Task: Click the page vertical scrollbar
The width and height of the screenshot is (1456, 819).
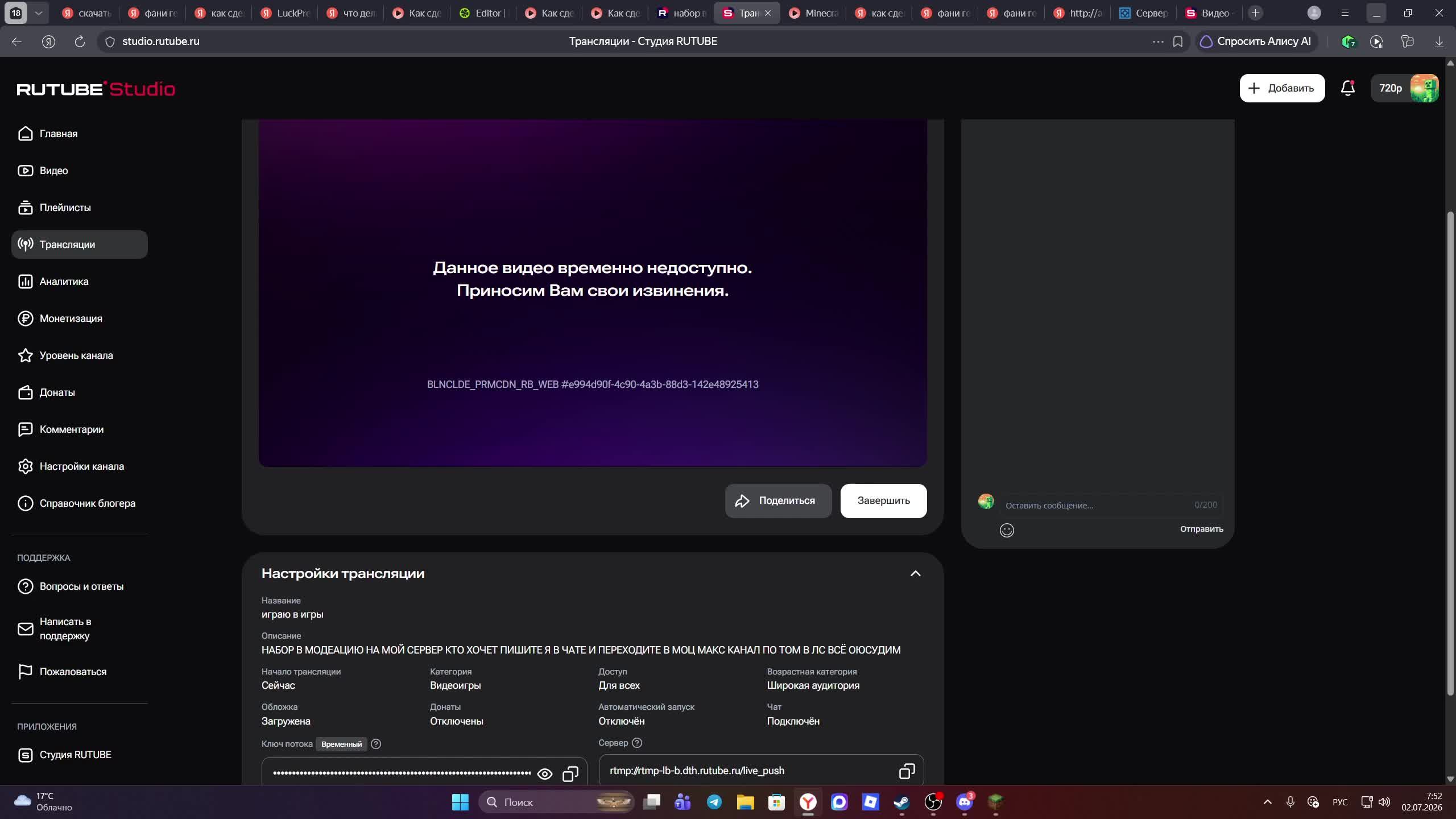Action: coord(1450,452)
